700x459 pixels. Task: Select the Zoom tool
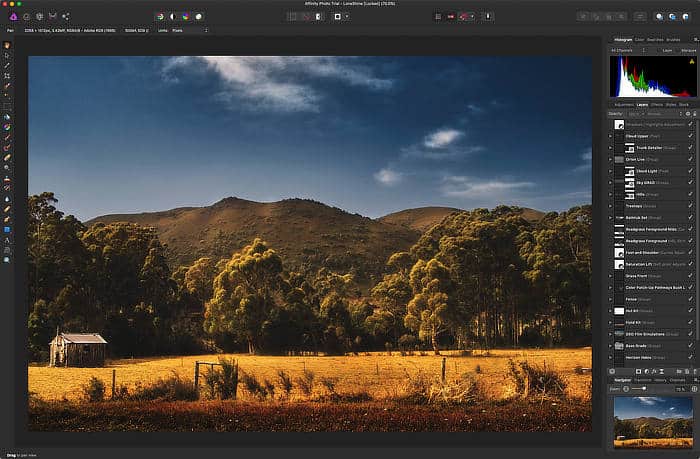(x=7, y=260)
